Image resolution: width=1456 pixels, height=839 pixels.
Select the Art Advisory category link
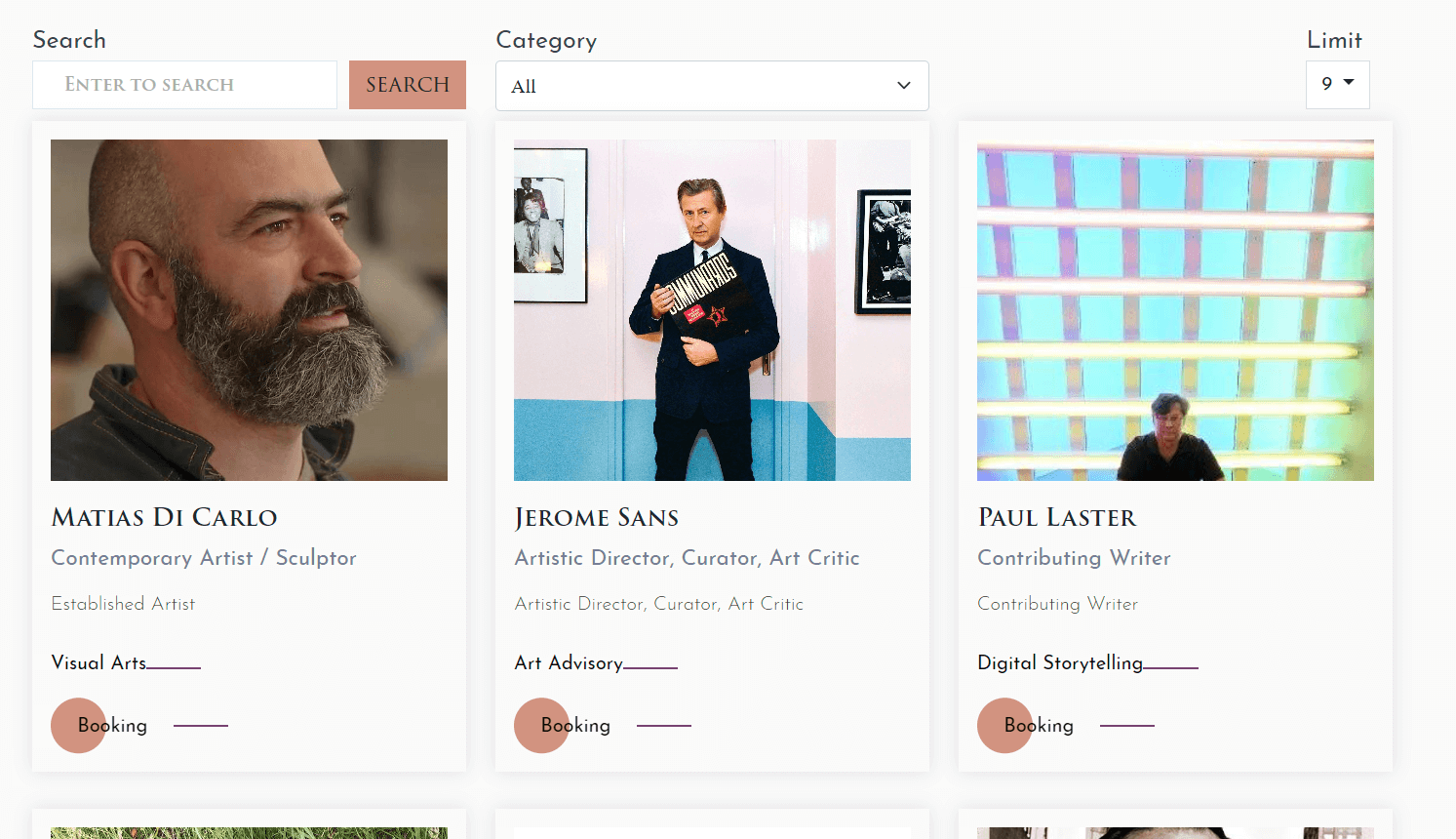tap(569, 662)
